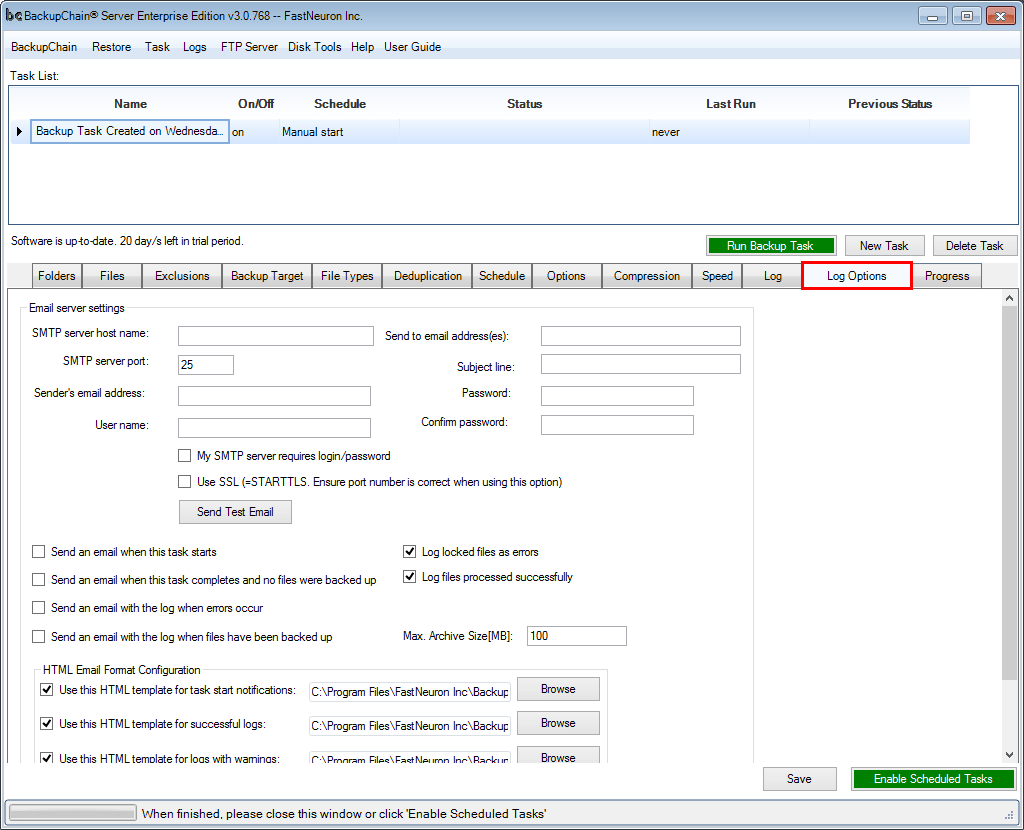Click the Last Run column header
The image size is (1024, 830).
point(730,104)
